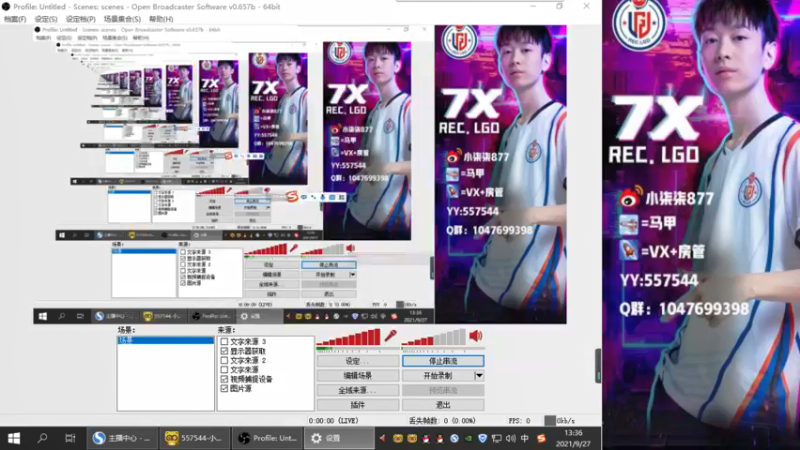The image size is (800, 450).
Task: Open the 设定档(P) menu in main window
Action: click(x=81, y=19)
